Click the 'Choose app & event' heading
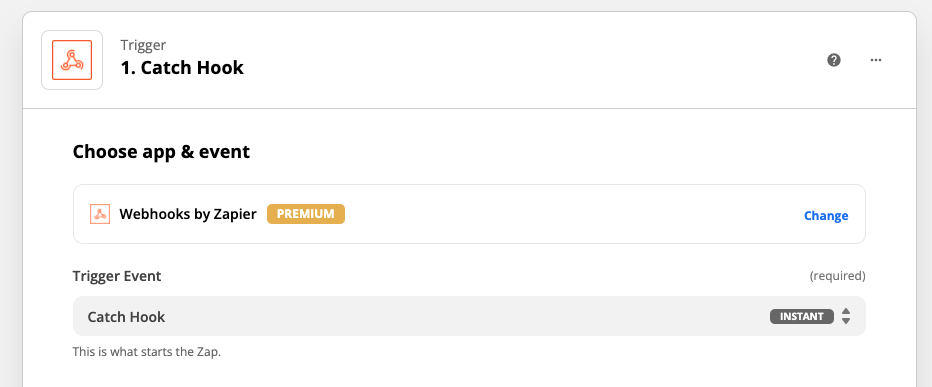The image size is (932, 387). [x=161, y=152]
